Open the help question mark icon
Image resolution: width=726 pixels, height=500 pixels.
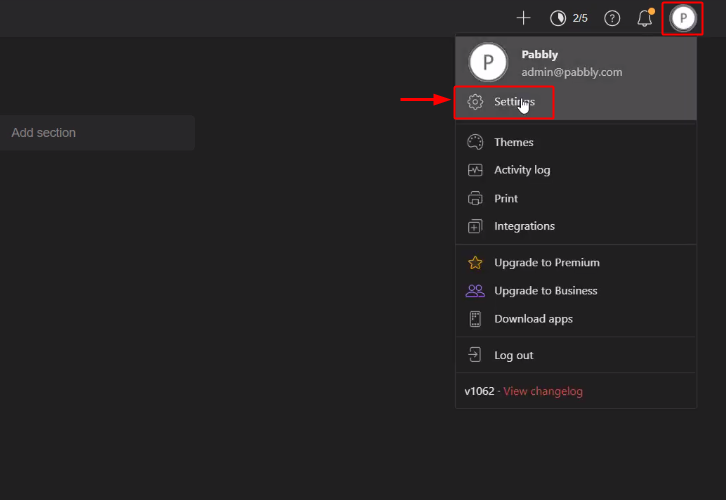click(x=612, y=18)
